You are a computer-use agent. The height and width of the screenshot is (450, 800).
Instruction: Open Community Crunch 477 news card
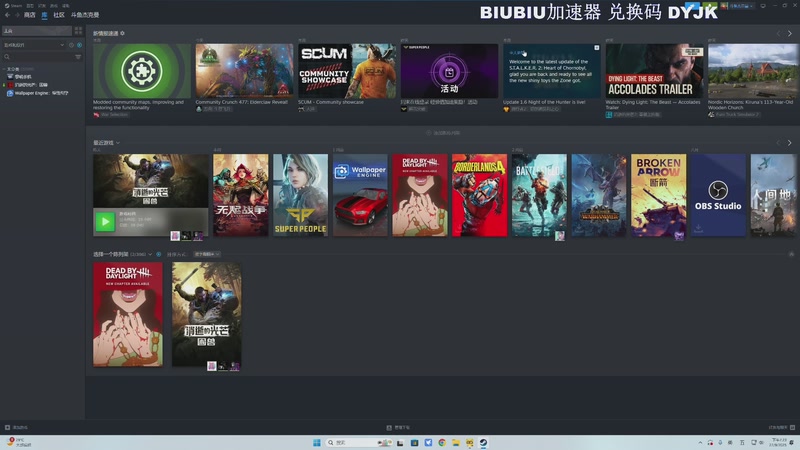click(244, 71)
